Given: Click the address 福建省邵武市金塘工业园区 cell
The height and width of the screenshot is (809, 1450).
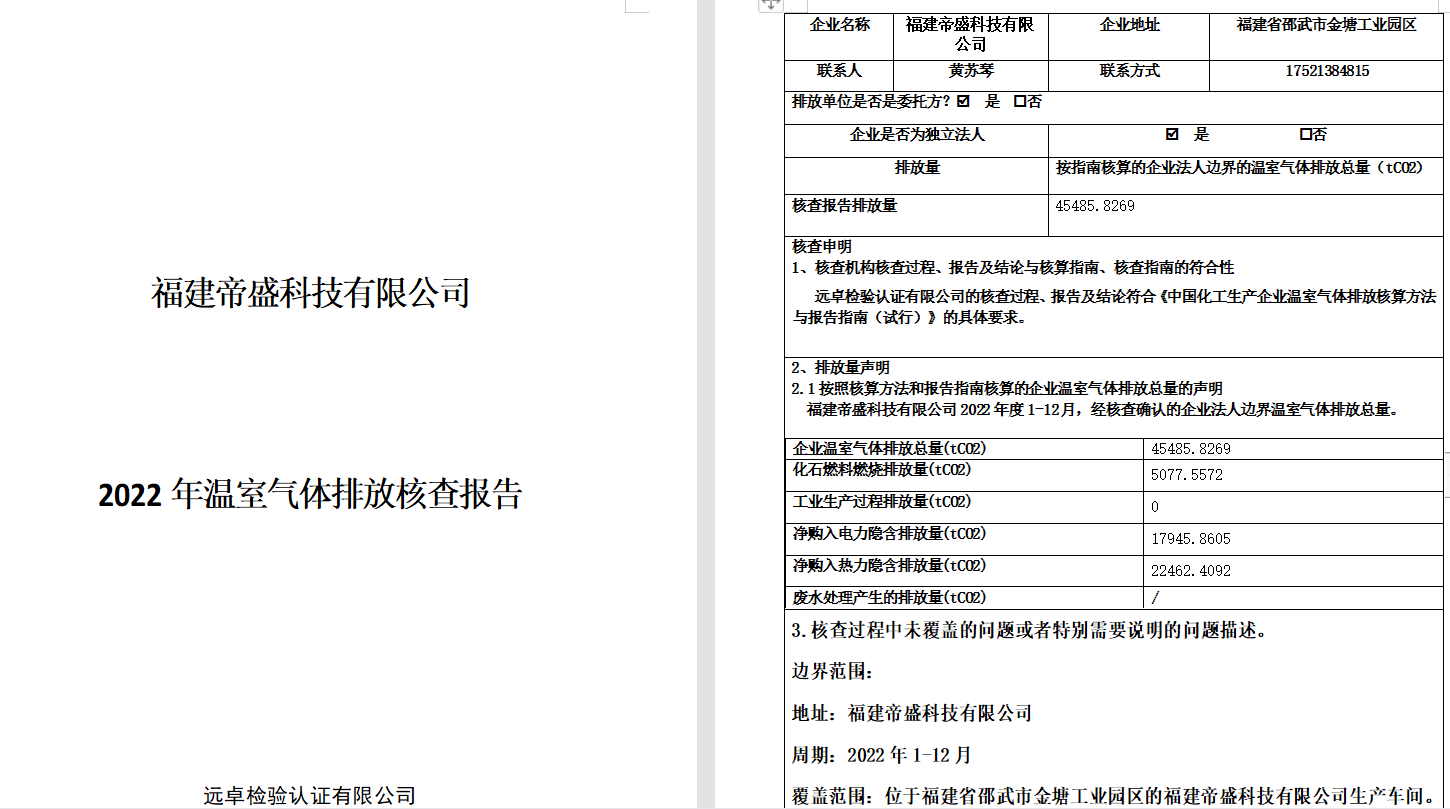Looking at the screenshot, I should point(1326,25).
